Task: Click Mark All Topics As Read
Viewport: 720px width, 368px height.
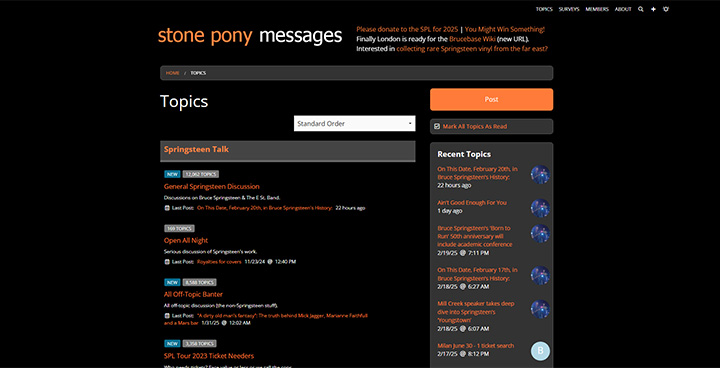Action: [475, 126]
